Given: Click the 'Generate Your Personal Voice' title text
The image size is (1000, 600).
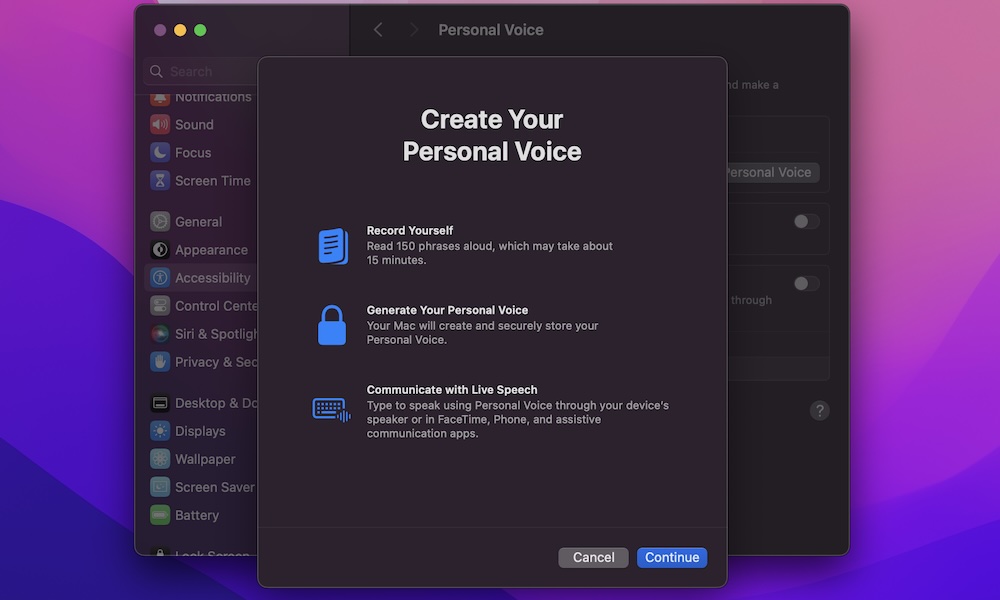Looking at the screenshot, I should (447, 310).
